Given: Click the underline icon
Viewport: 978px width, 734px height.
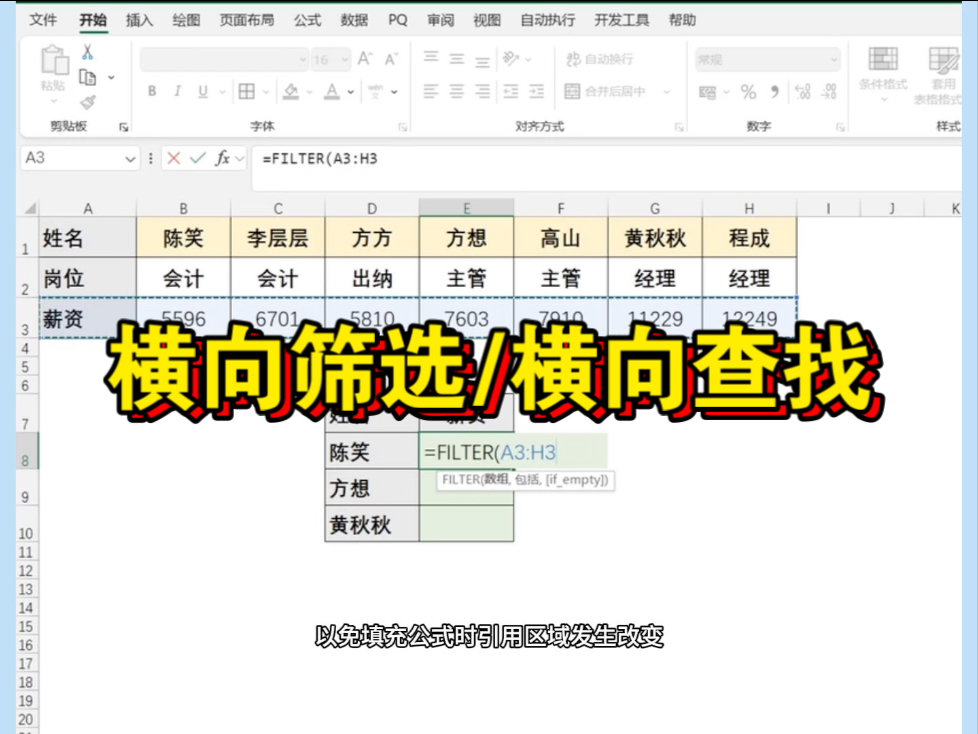Looking at the screenshot, I should tap(202, 90).
